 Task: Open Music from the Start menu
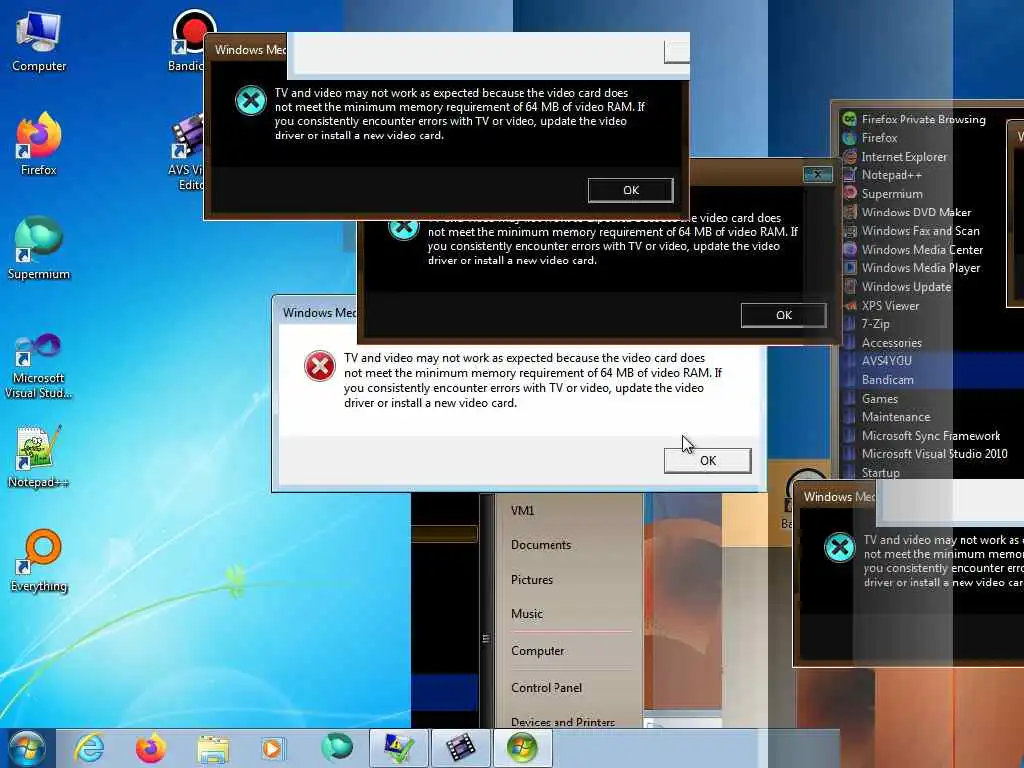526,614
